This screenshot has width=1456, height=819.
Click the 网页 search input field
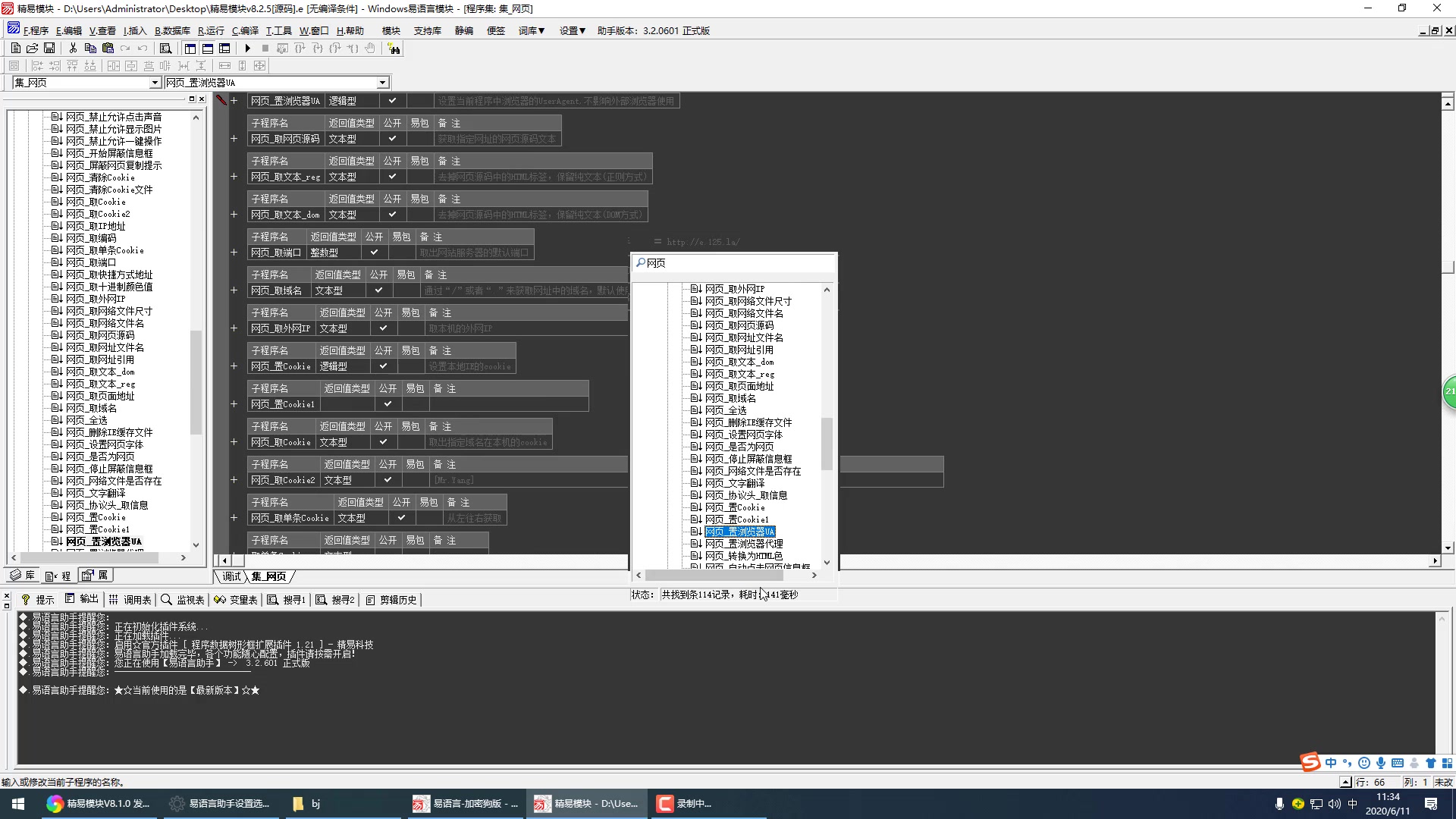tap(734, 263)
